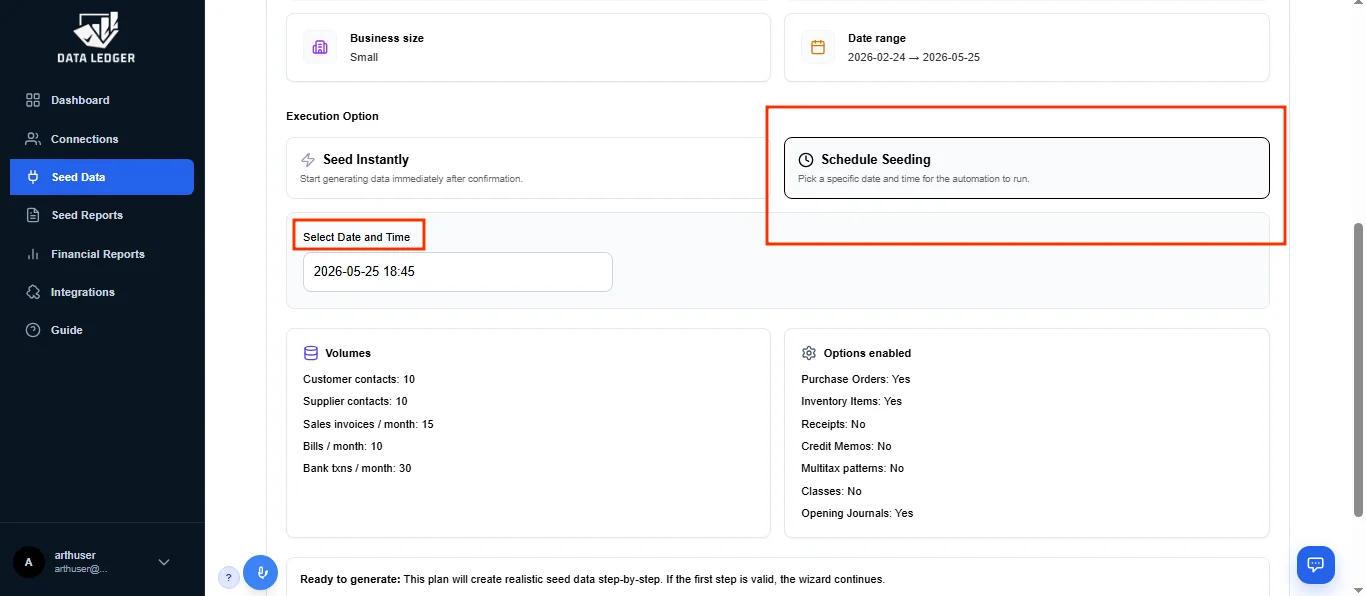Open the chat support widget
This screenshot has height=596, width=1366.
[1316, 565]
